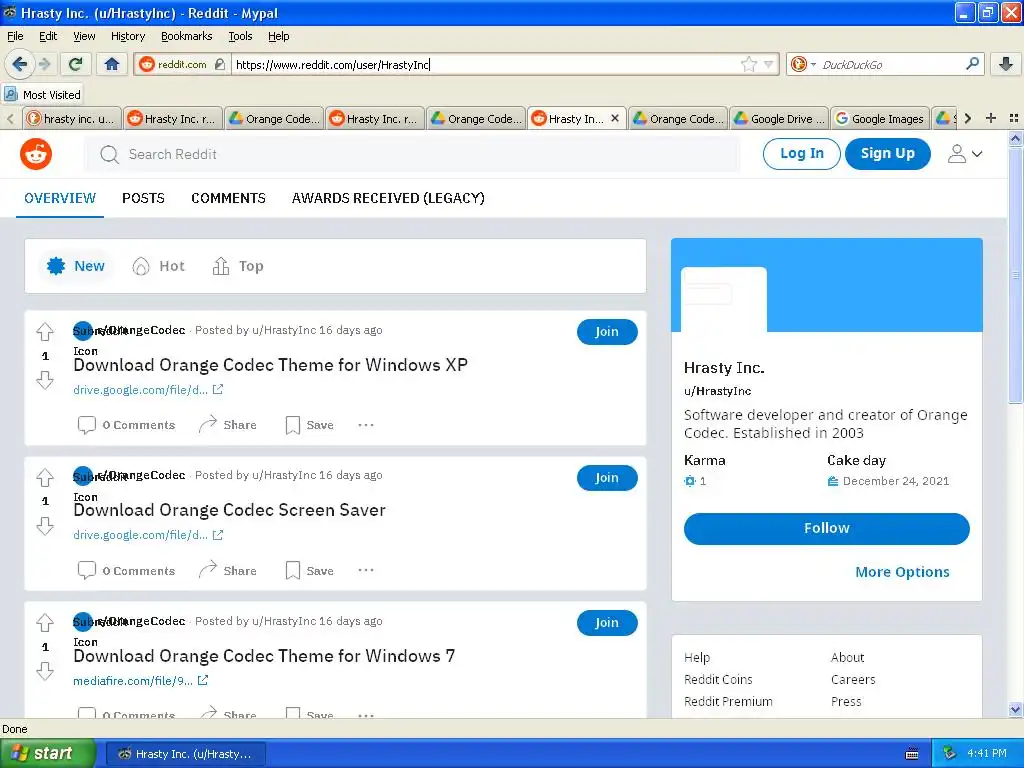Downvote the Windows 7 theme post
Screen dimensions: 1024x768
[x=44, y=671]
